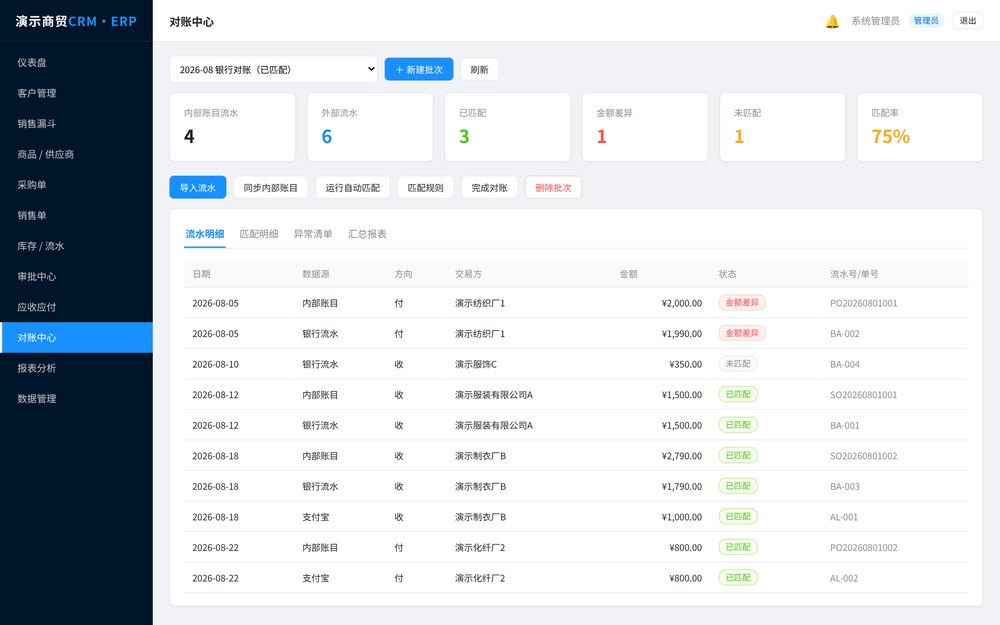1000x625 pixels.
Task: Open 销售单 in the sidebar
Action: (77, 216)
